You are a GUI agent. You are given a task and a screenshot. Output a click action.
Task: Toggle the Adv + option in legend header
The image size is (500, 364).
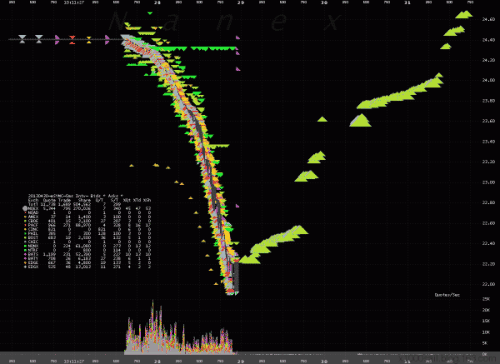click(x=115, y=196)
